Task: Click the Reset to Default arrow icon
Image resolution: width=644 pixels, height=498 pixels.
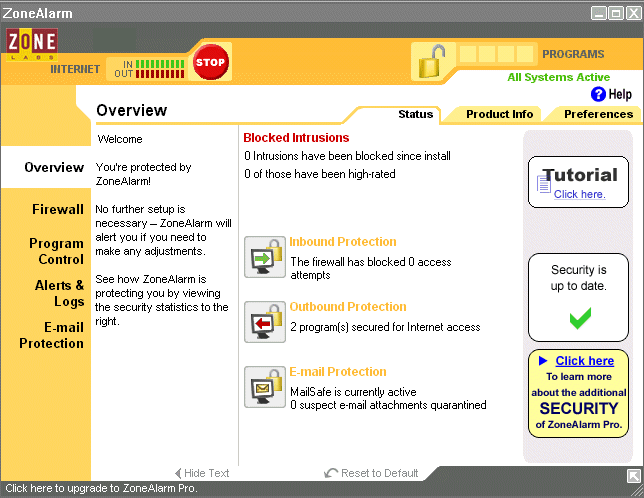Action: click(x=331, y=473)
